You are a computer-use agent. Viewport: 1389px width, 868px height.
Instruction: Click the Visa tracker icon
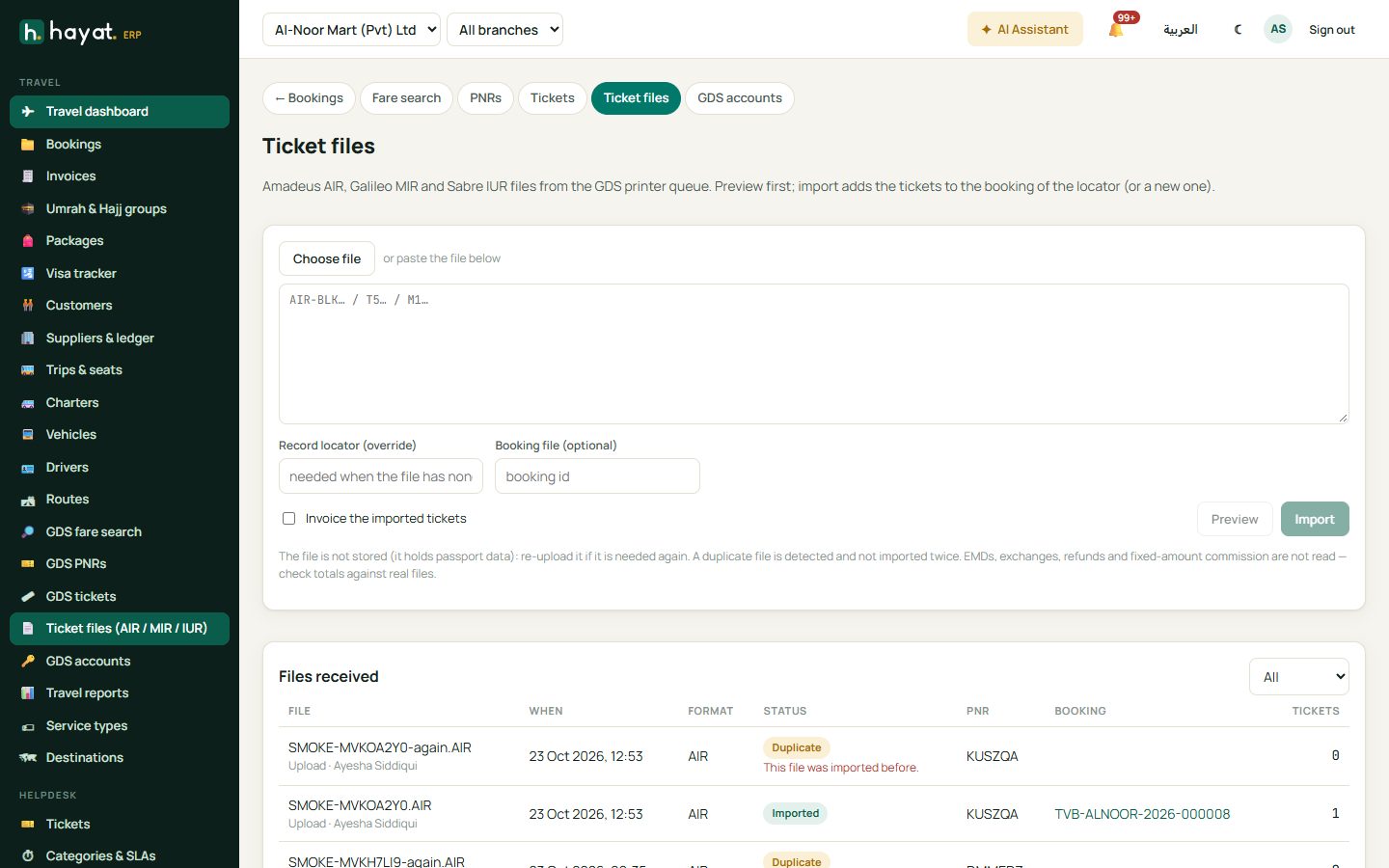28,274
